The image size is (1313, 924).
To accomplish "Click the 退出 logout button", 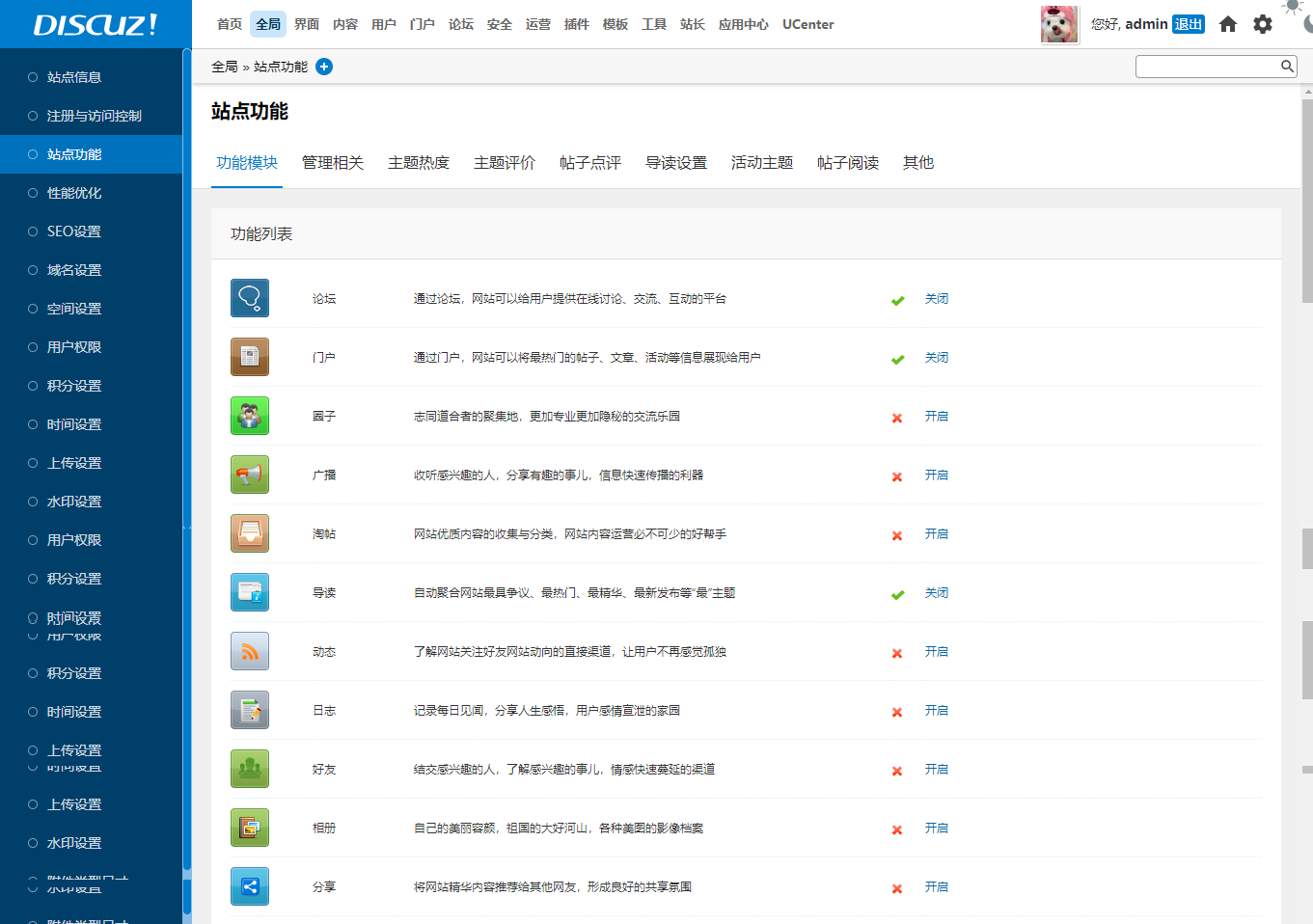I will click(x=1188, y=24).
